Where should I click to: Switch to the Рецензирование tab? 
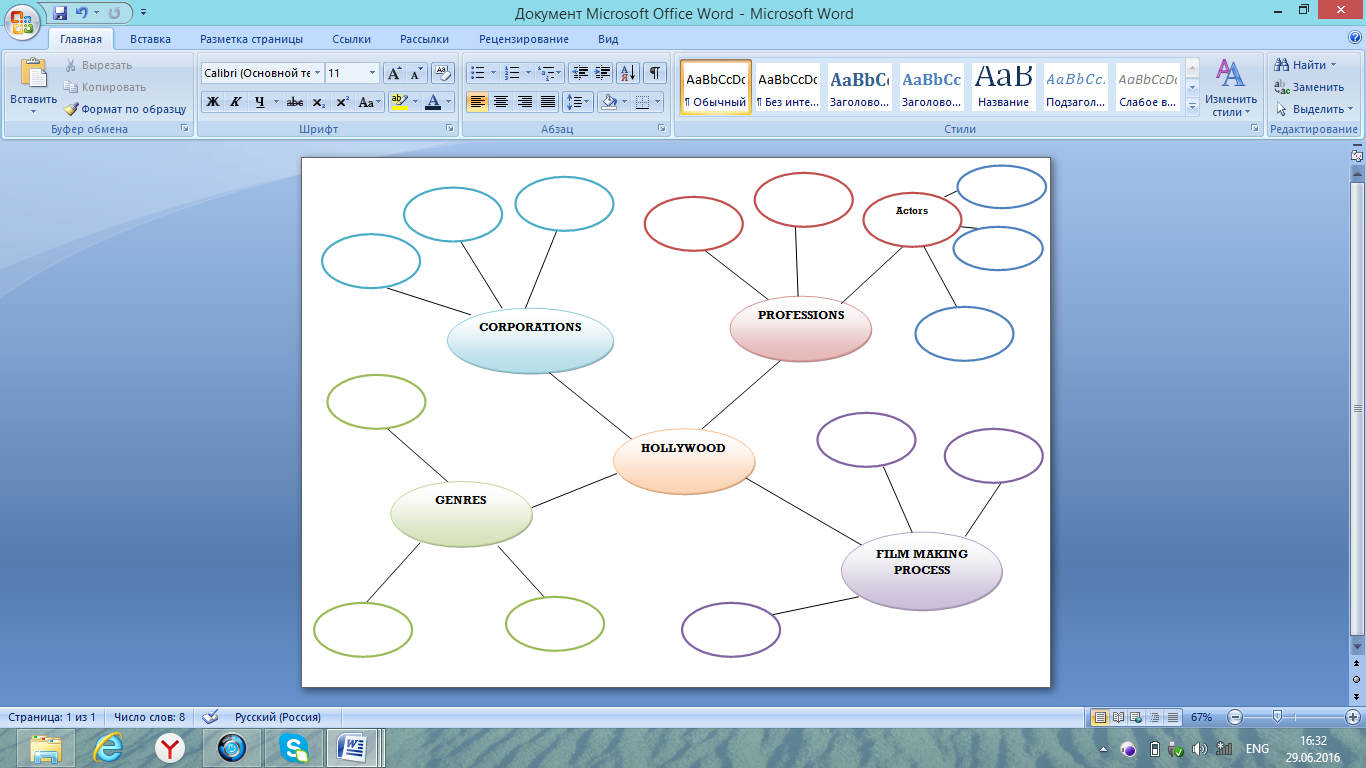524,39
